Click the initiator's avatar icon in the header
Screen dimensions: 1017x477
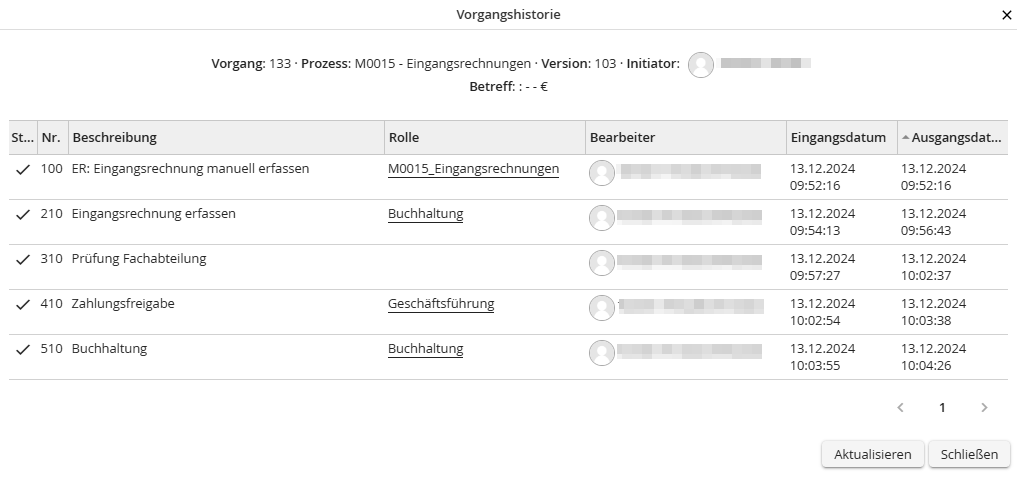coord(700,65)
